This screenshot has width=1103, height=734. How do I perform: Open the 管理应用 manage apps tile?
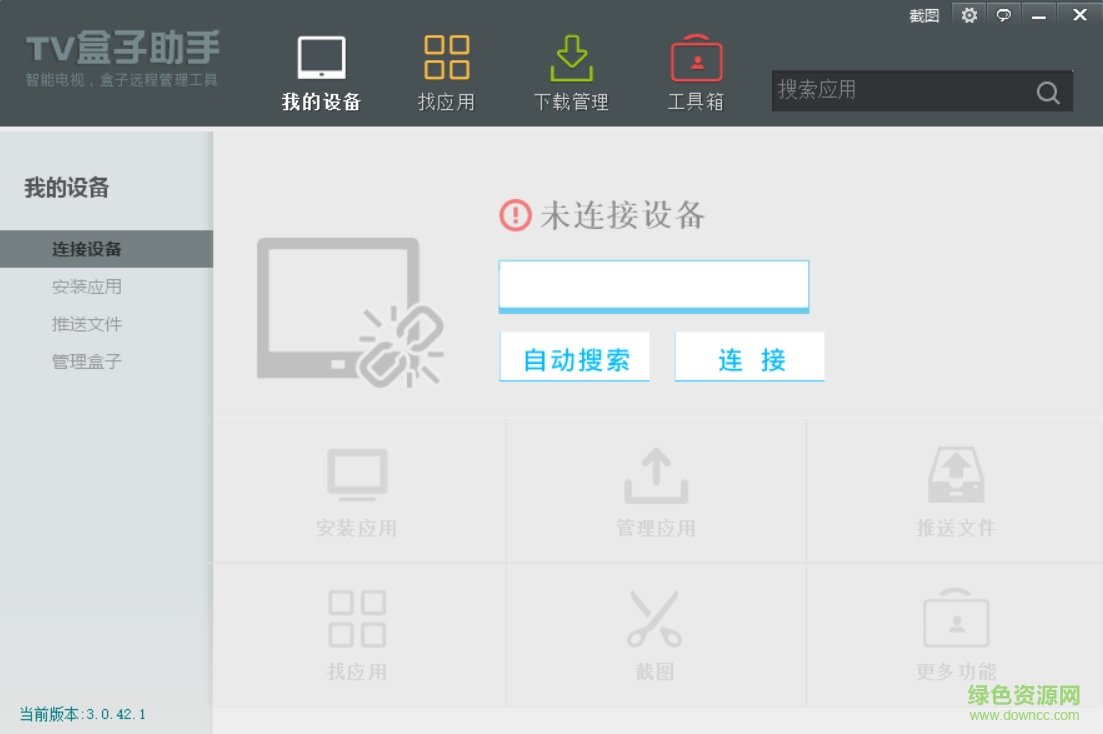(655, 490)
